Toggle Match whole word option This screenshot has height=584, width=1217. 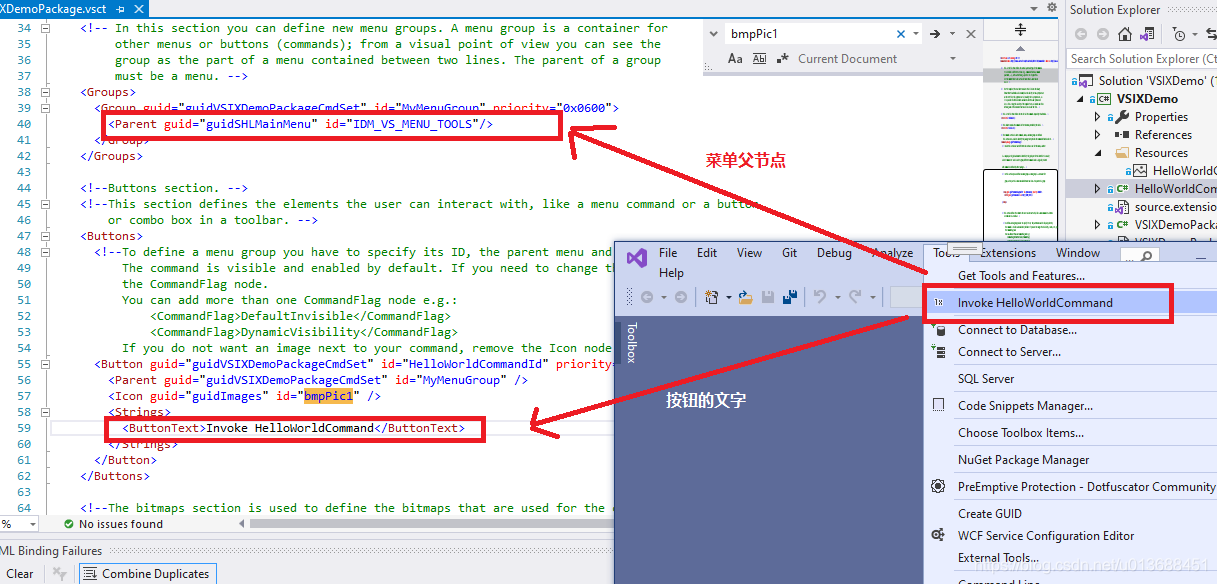[759, 59]
